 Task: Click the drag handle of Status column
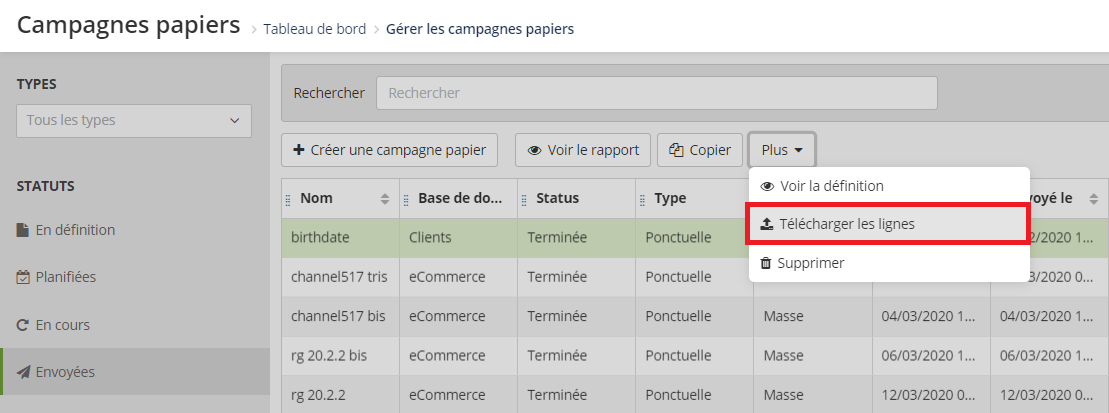point(525,199)
